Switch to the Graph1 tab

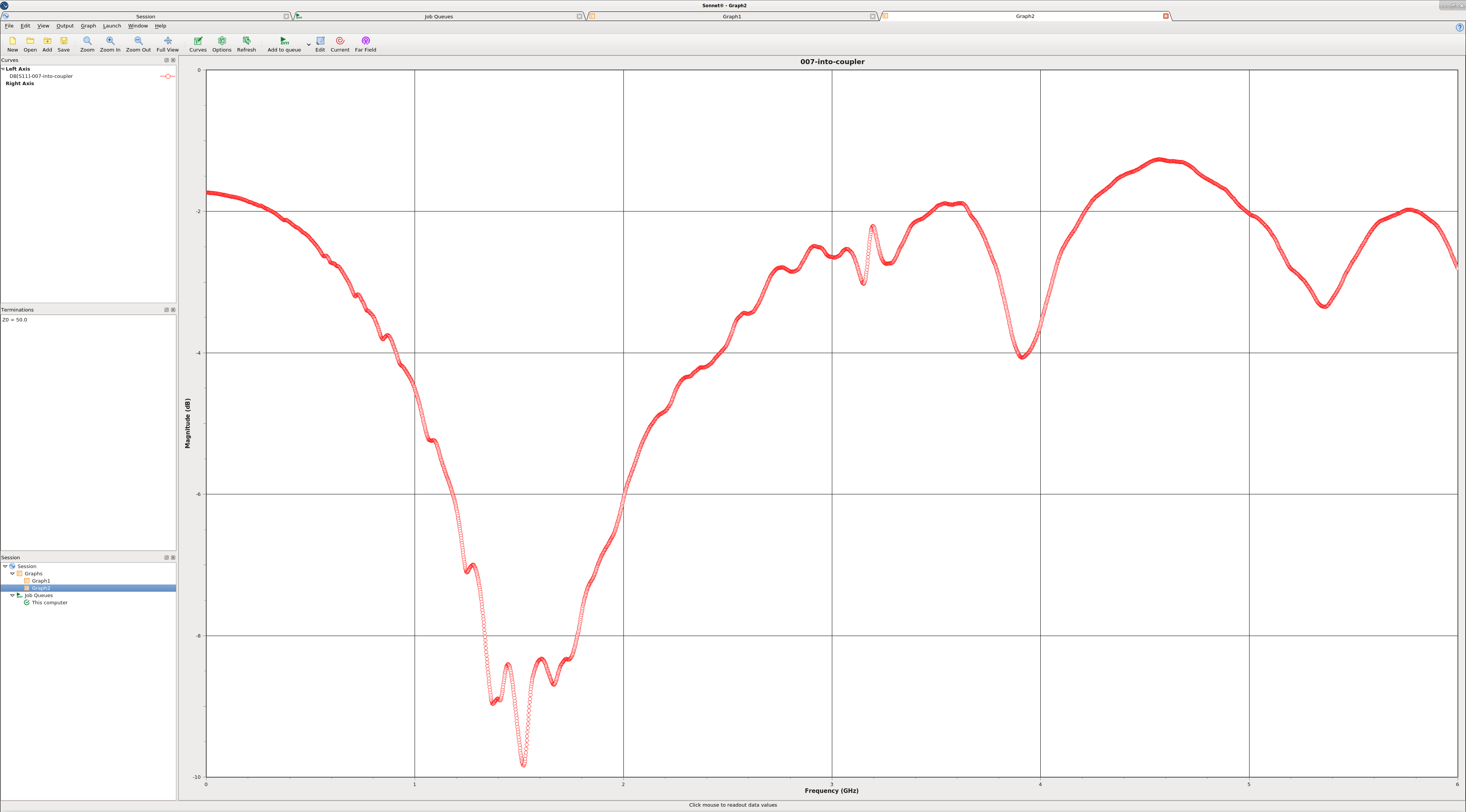pyautogui.click(x=732, y=16)
